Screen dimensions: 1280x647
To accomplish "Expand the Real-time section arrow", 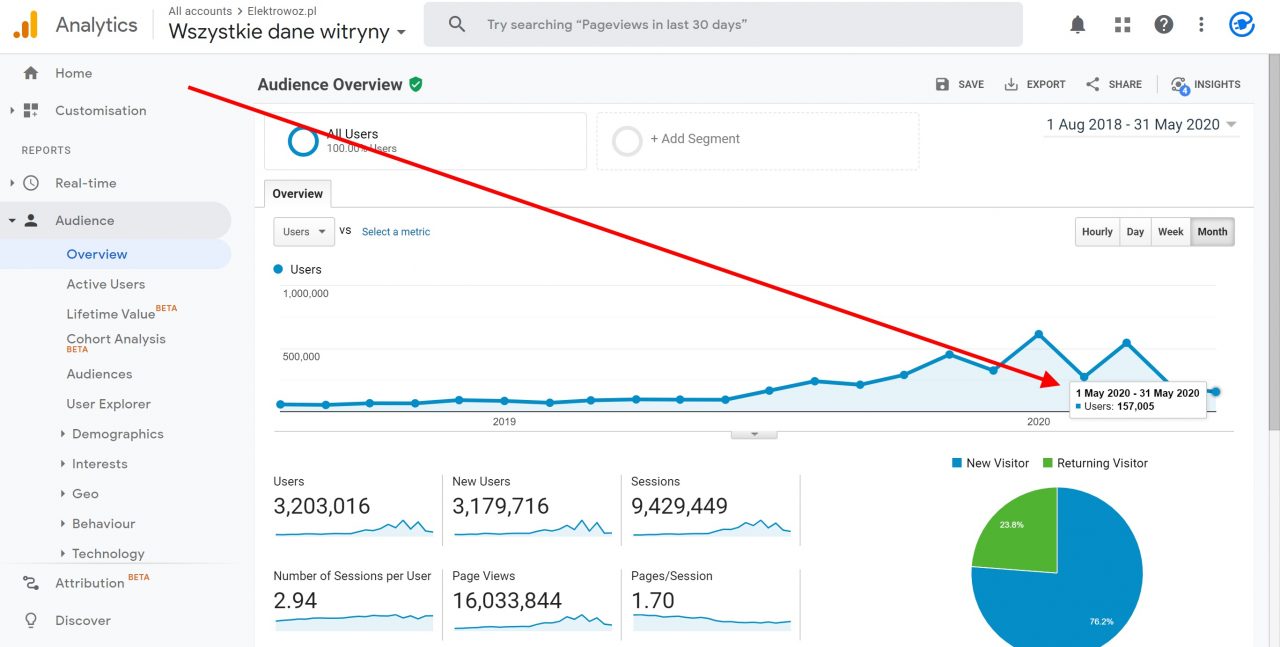I will pyautogui.click(x=12, y=183).
